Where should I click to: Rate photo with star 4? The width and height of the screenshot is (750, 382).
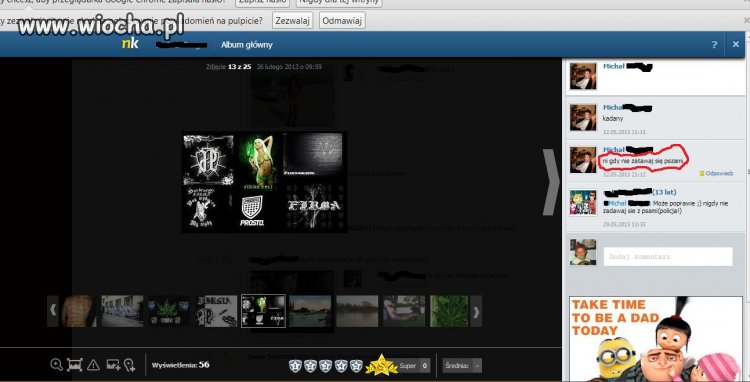pos(341,366)
